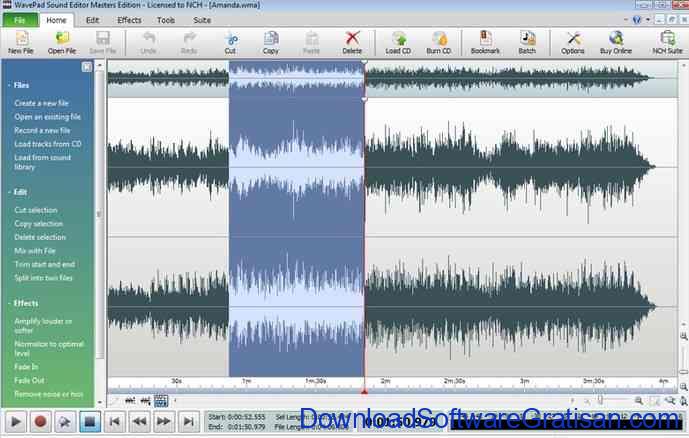Click the Save File toolbar icon
The height and width of the screenshot is (438, 689).
pos(103,43)
